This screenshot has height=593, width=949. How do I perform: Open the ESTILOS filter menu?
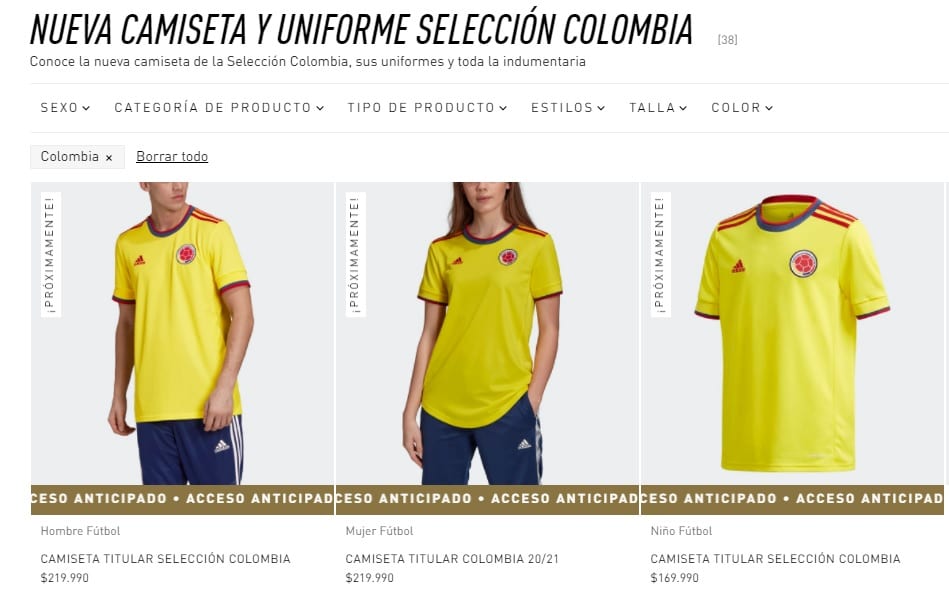(x=568, y=108)
